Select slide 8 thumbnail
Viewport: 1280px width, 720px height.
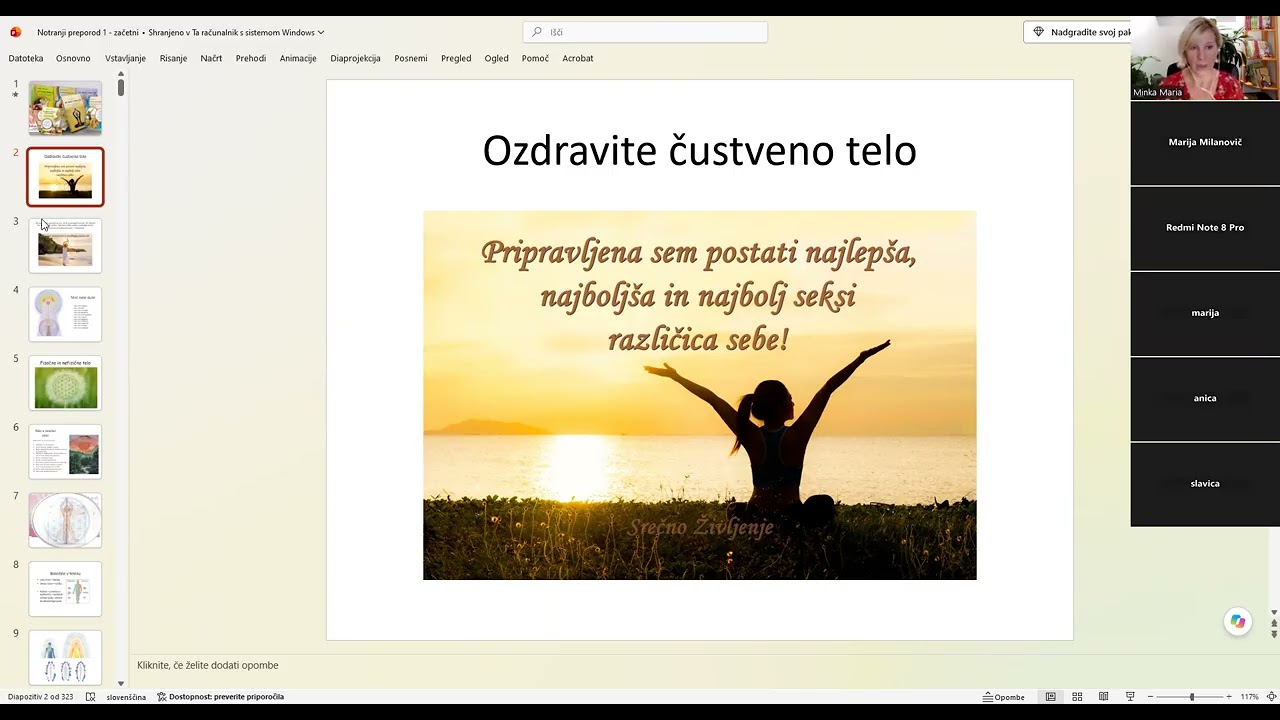(x=65, y=589)
